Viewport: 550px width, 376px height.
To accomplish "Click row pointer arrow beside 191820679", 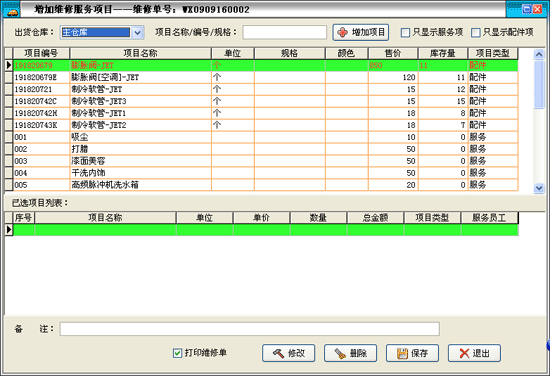I will click(x=9, y=65).
